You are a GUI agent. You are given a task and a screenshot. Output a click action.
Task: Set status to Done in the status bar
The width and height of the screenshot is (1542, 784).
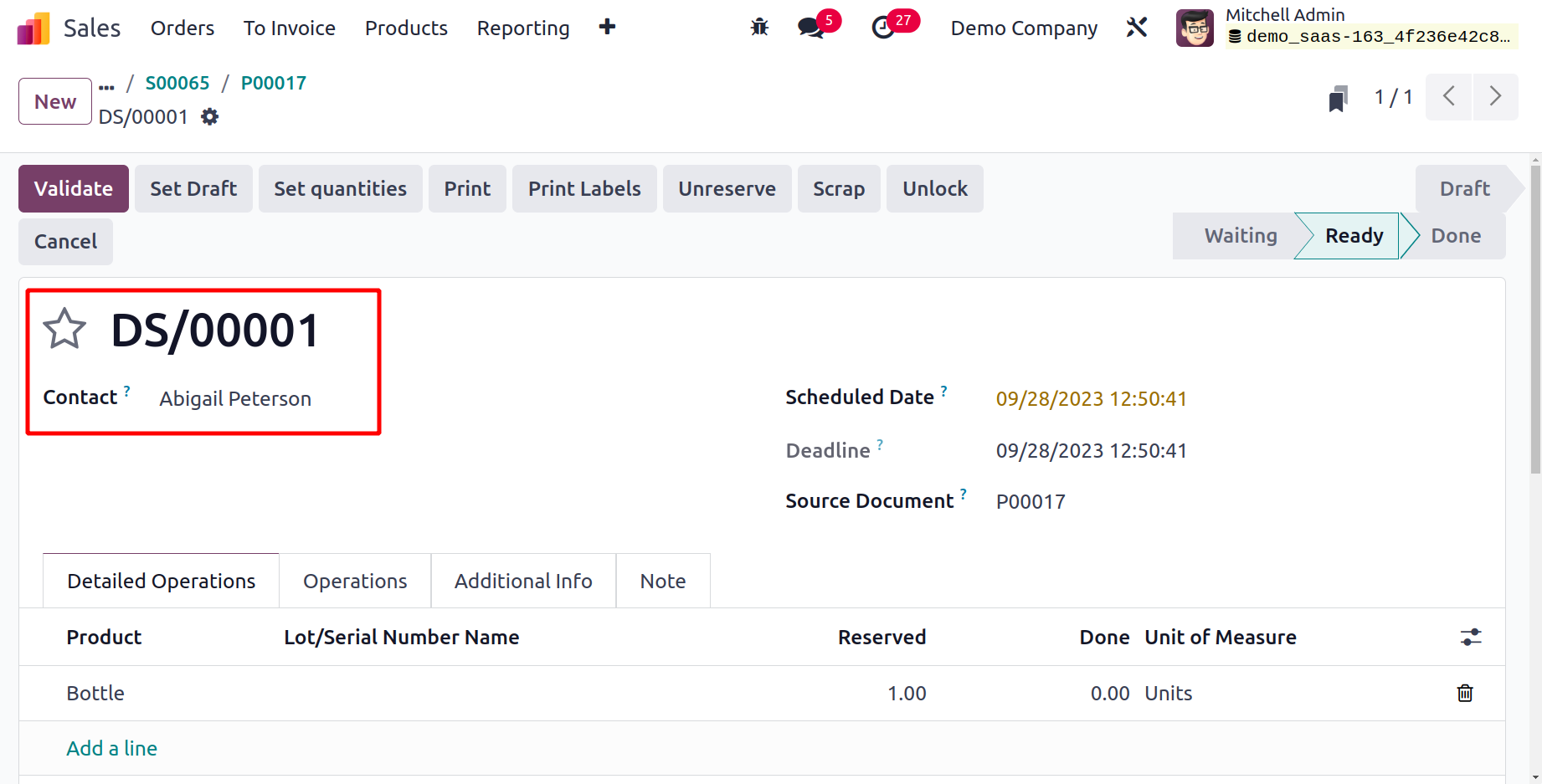1455,236
